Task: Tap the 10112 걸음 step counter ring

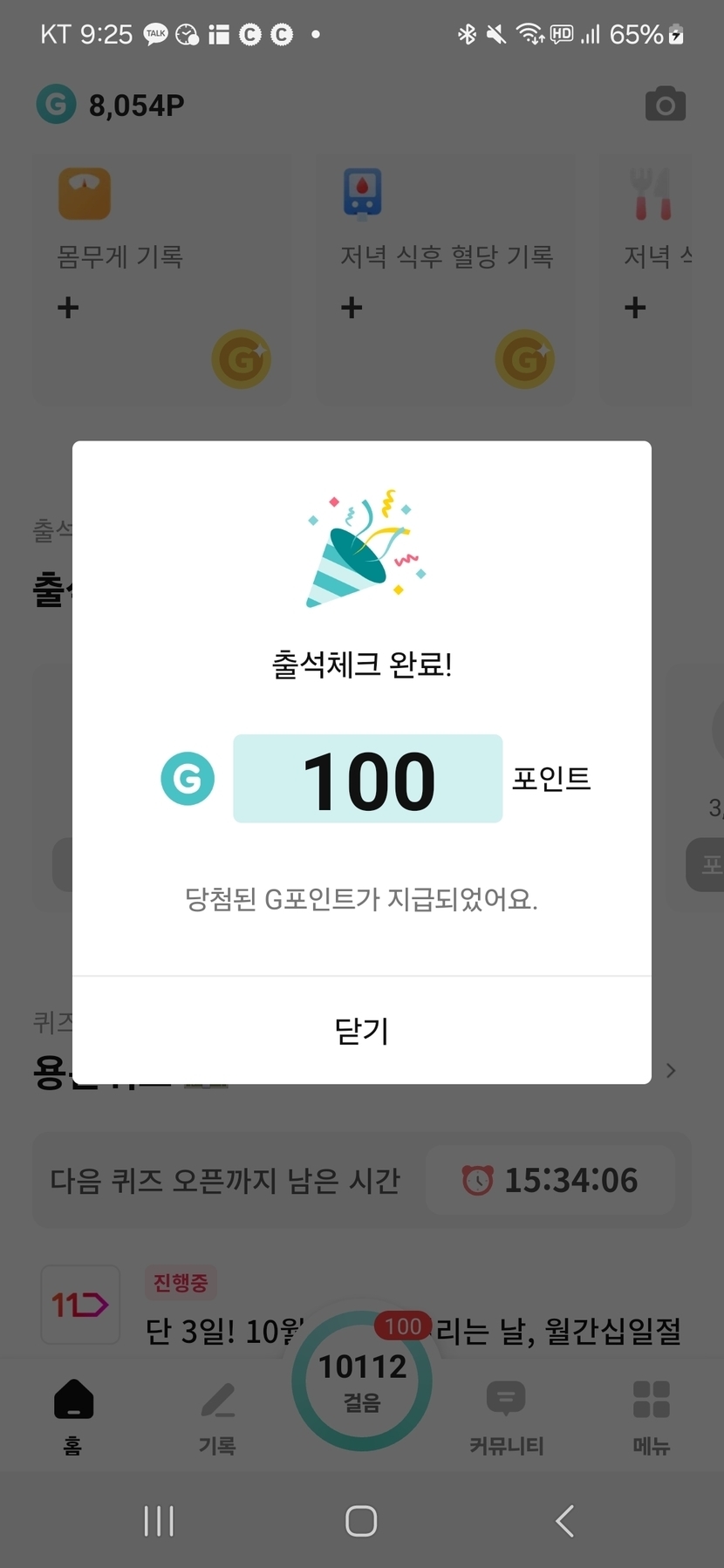Action: pos(362,1381)
